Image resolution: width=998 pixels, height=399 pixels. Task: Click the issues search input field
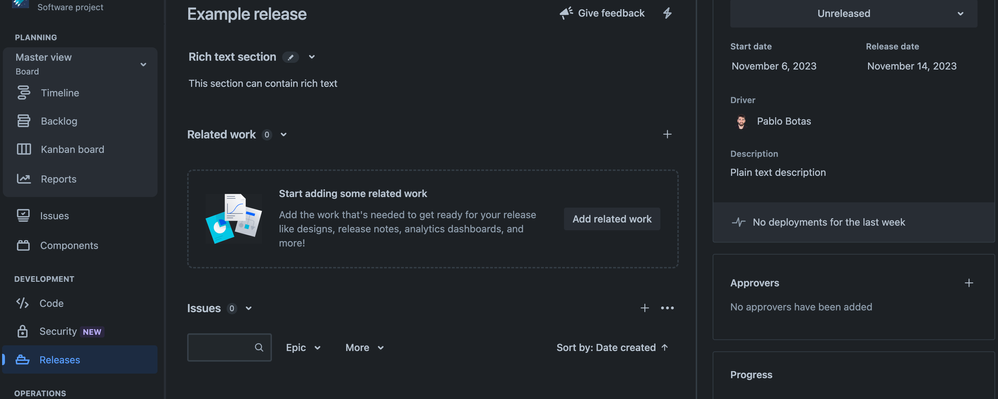[x=229, y=347]
